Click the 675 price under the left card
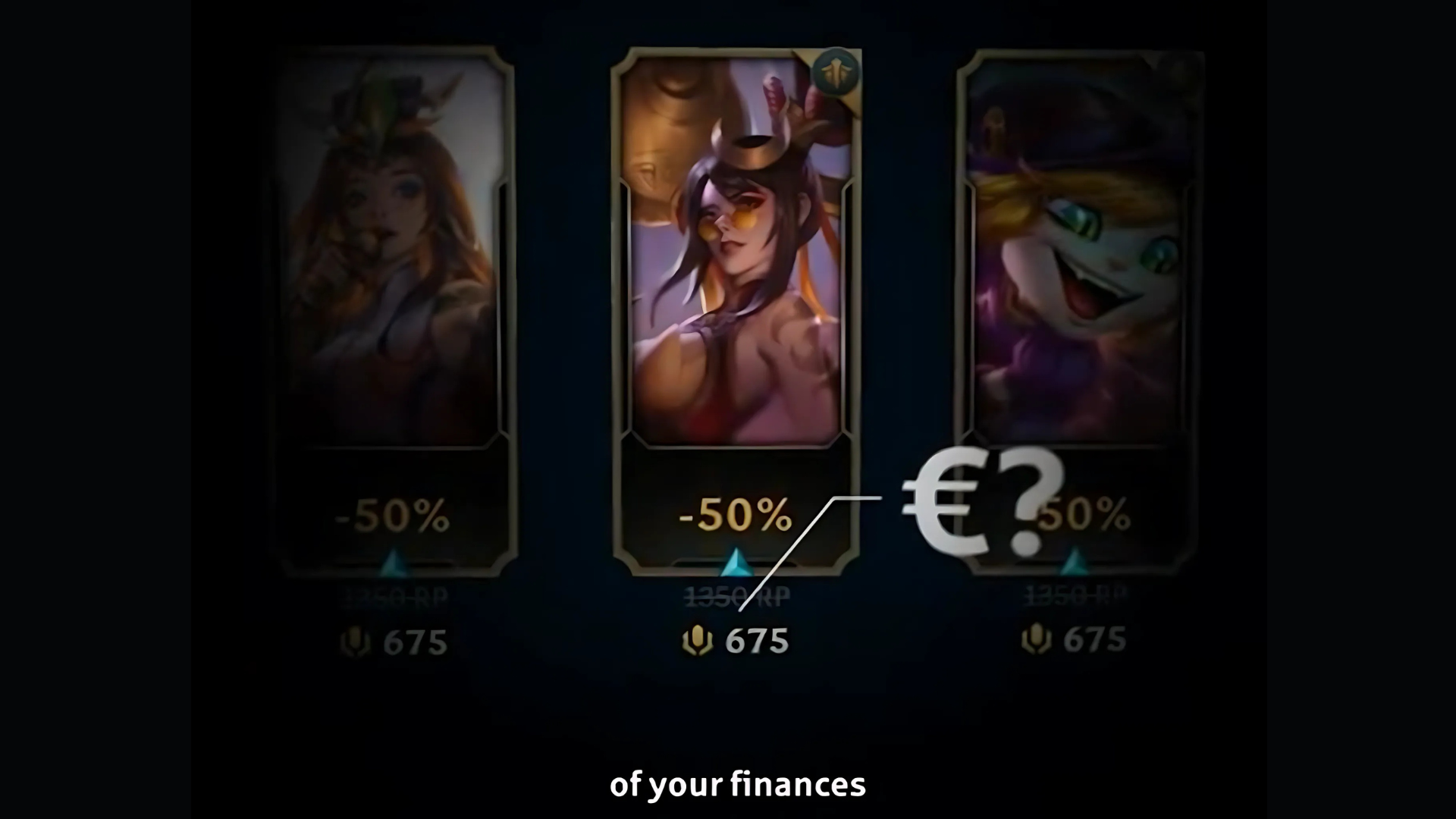Screen dimensions: 1456x819 (415, 643)
